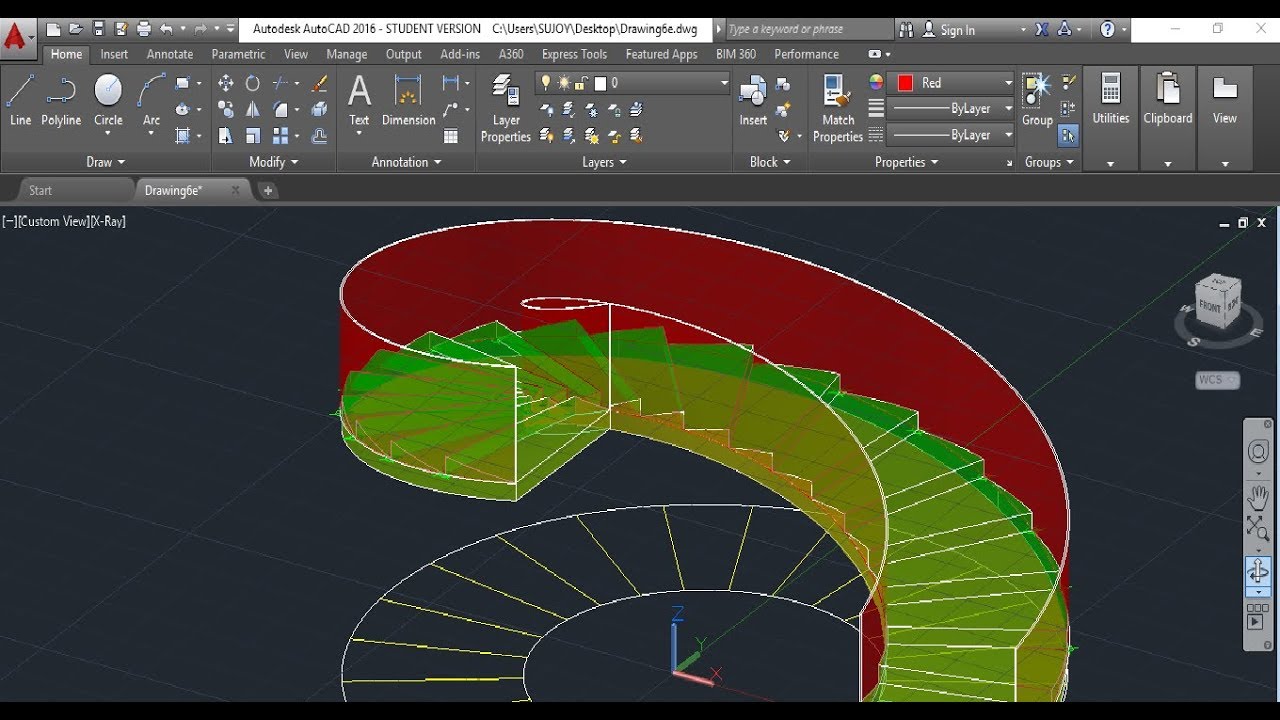Viewport: 1280px width, 720px height.
Task: Select the Line tool
Action: point(20,101)
